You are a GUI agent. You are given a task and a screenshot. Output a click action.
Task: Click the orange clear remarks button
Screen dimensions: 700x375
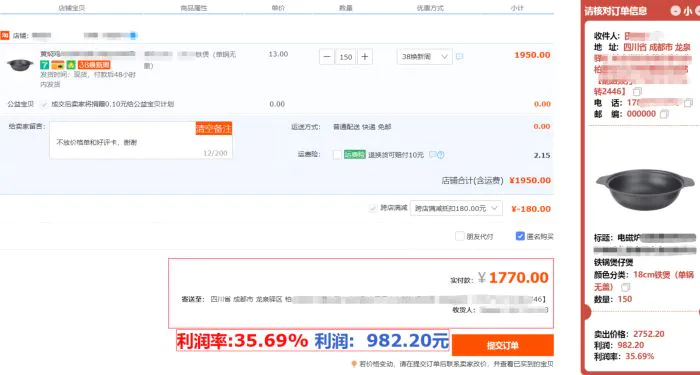click(x=214, y=129)
